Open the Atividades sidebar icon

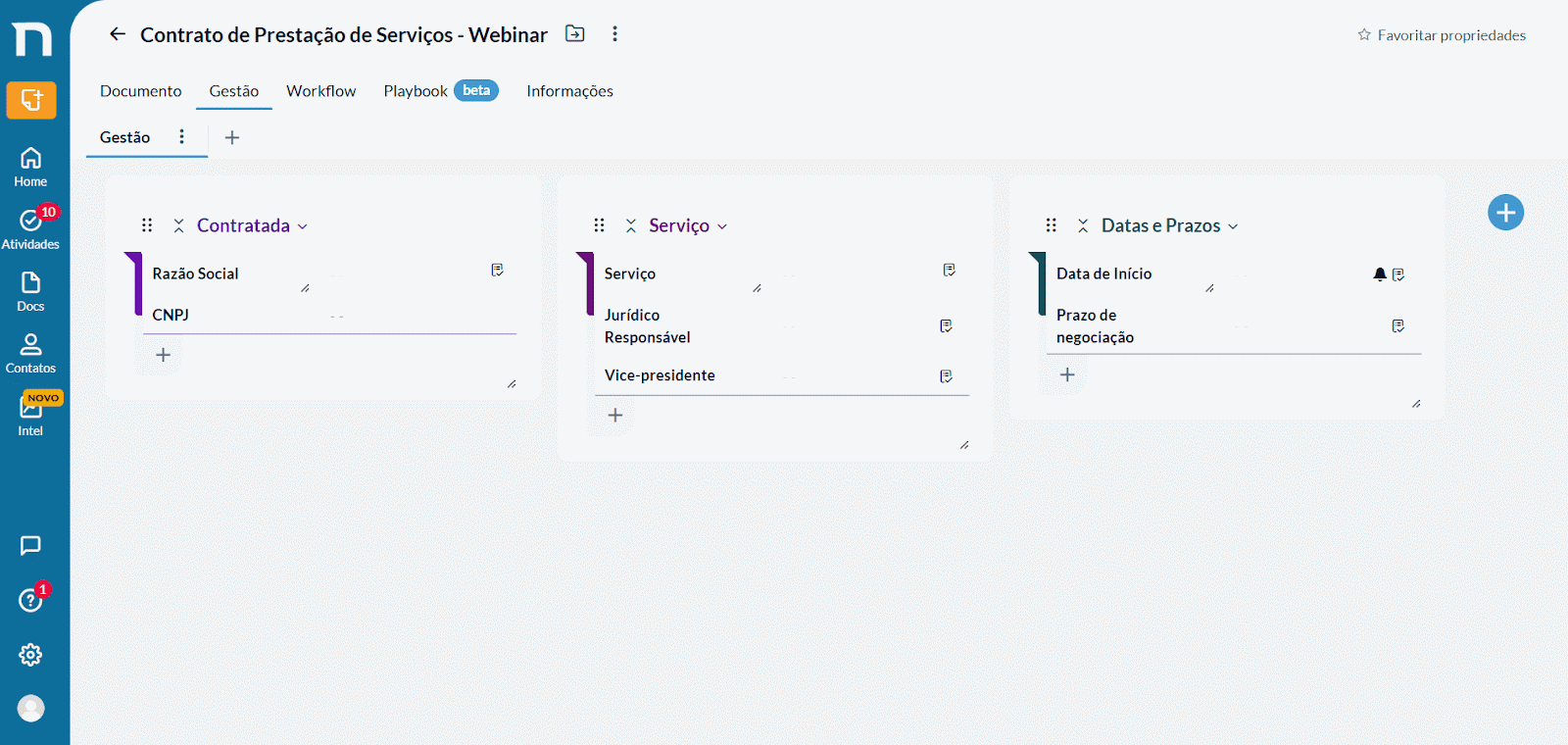[x=30, y=228]
